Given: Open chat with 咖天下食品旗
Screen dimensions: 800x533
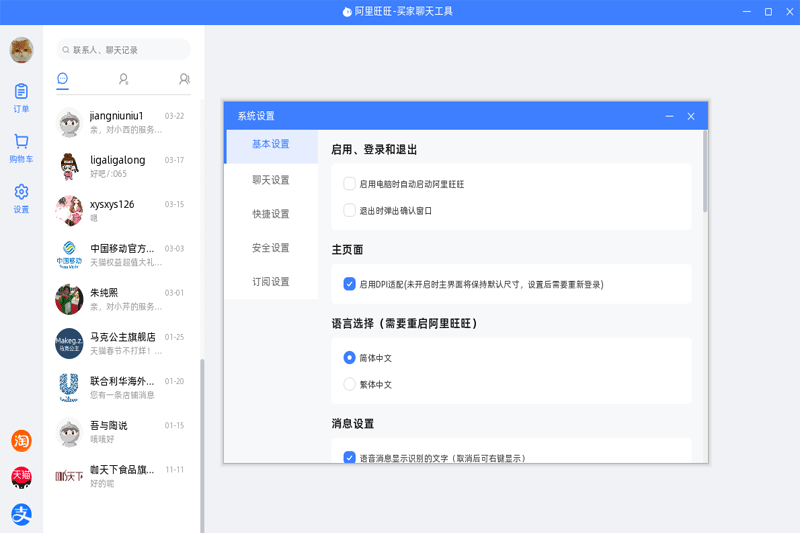Looking at the screenshot, I should [x=122, y=476].
